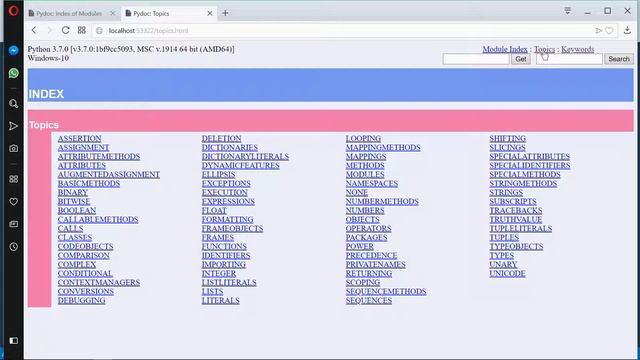Open the SEQUENCEMETHODS topic
This screenshot has height=360, width=640.
click(386, 291)
